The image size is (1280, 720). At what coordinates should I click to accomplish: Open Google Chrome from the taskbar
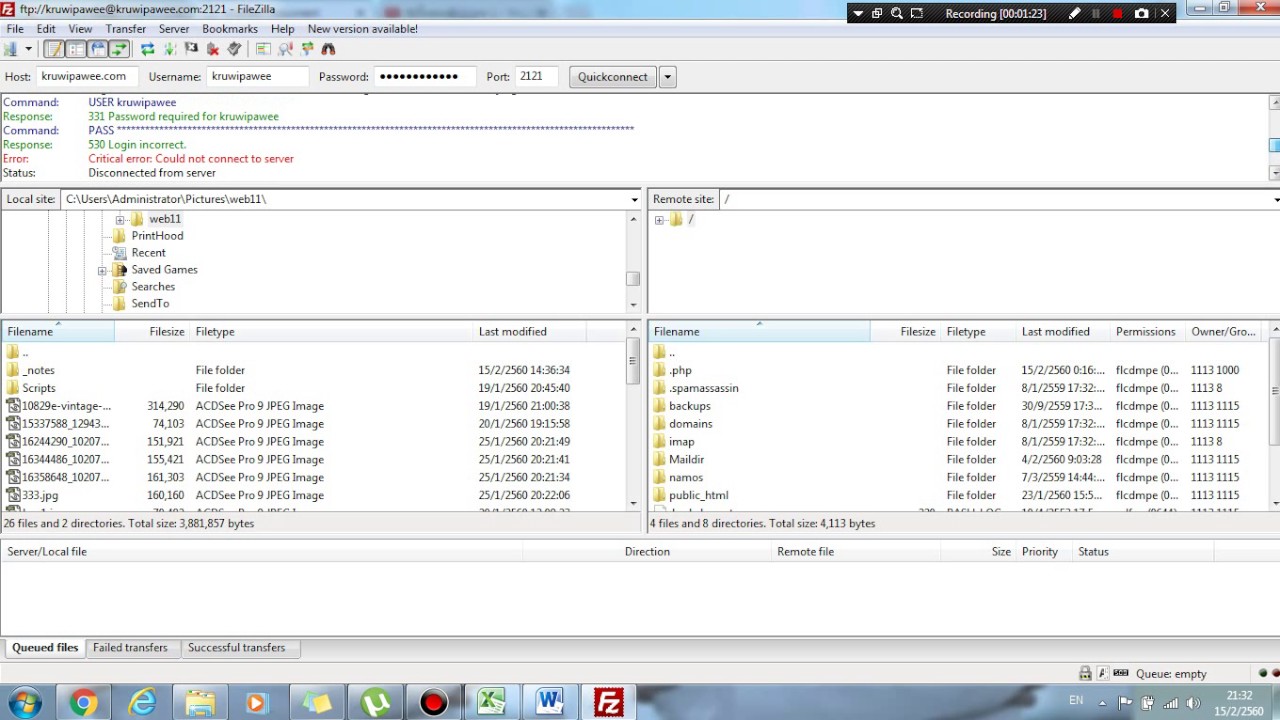[83, 703]
